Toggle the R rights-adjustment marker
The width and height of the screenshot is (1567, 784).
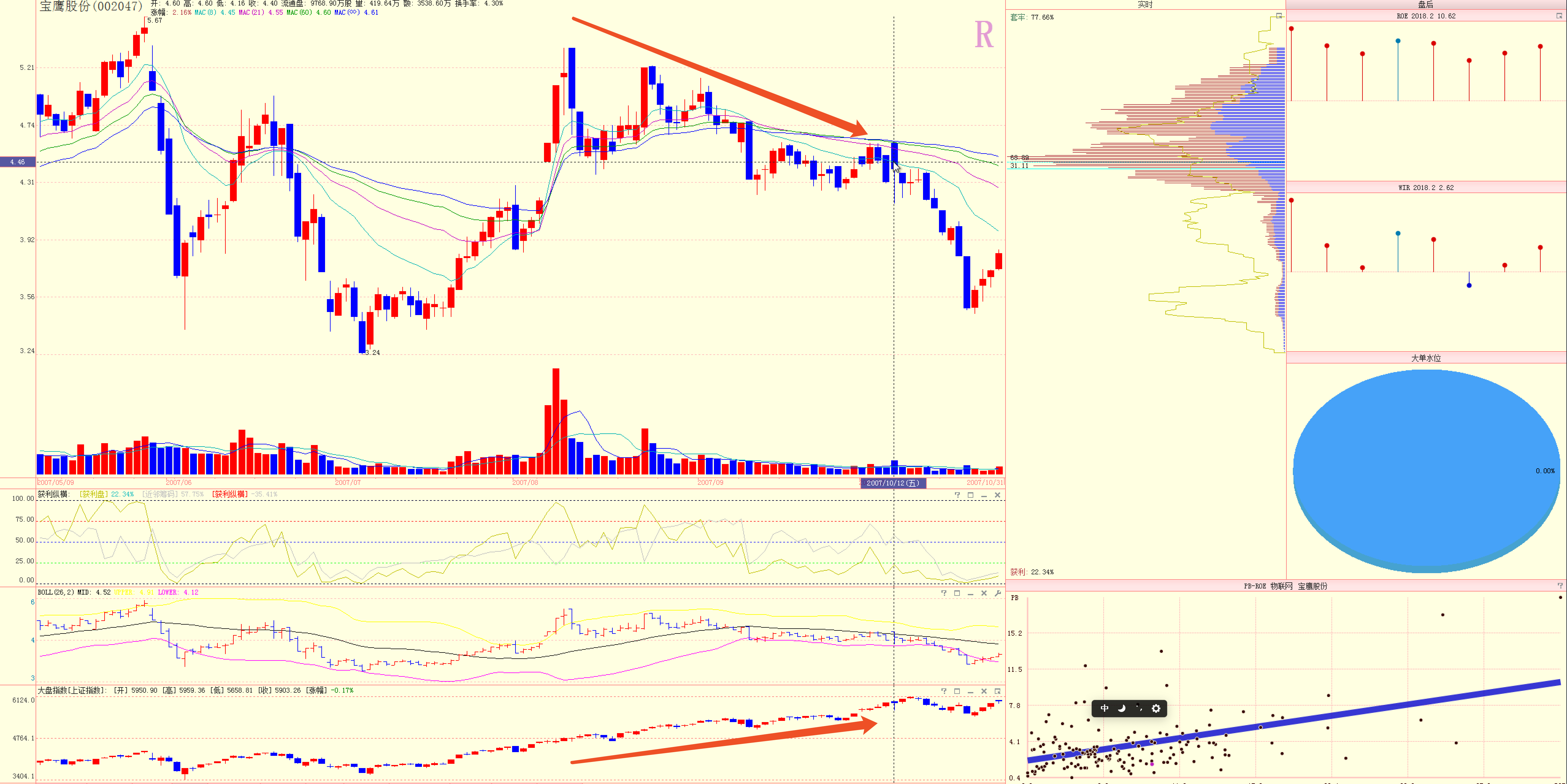(x=984, y=35)
